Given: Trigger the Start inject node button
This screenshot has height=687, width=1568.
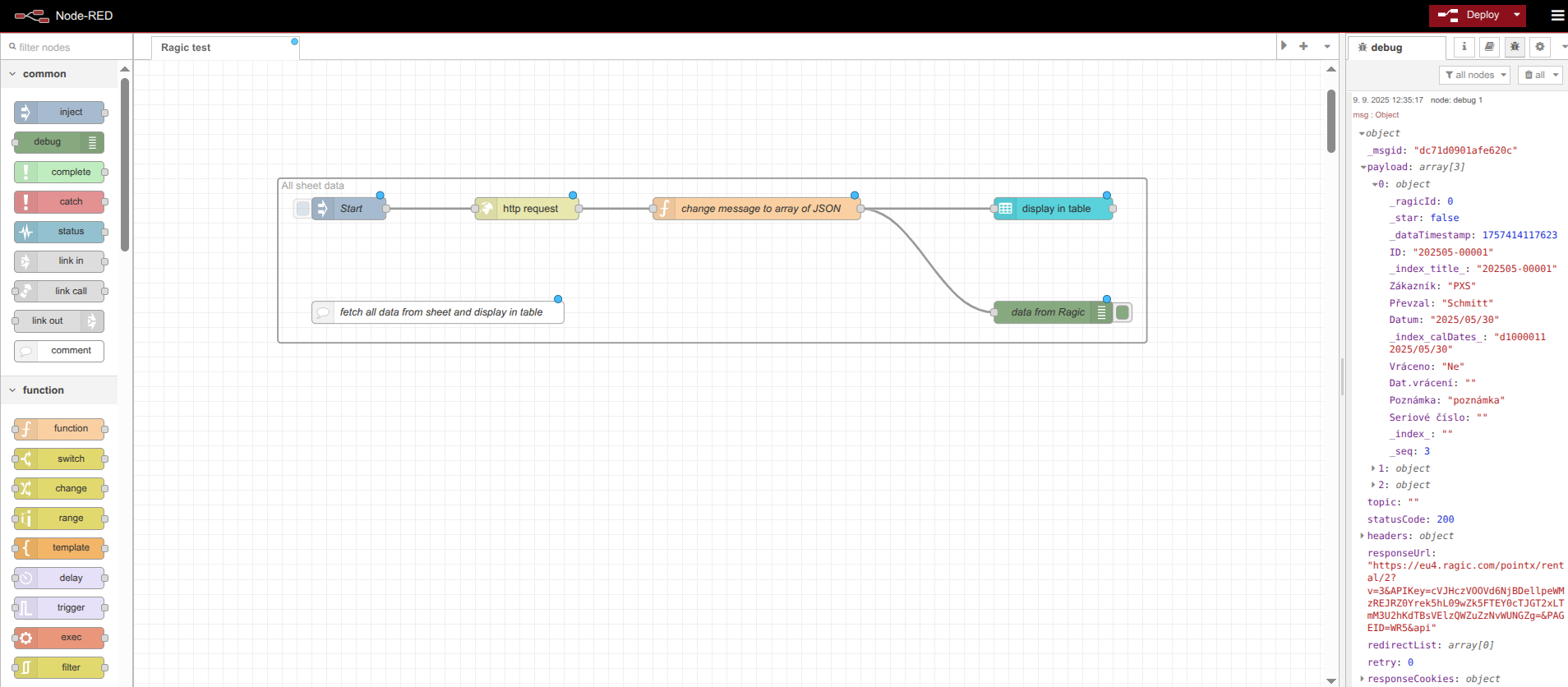Looking at the screenshot, I should [302, 209].
